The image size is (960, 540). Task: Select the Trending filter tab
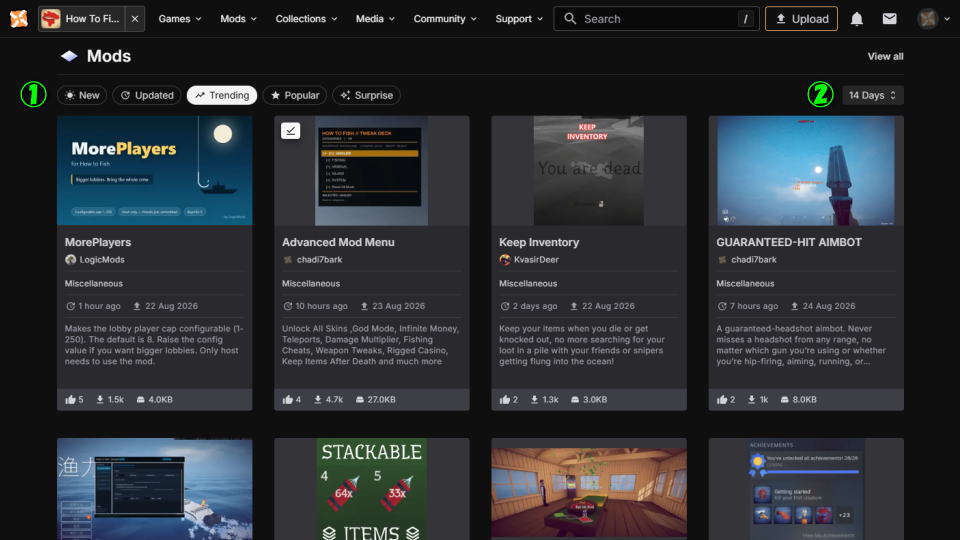(x=222, y=95)
